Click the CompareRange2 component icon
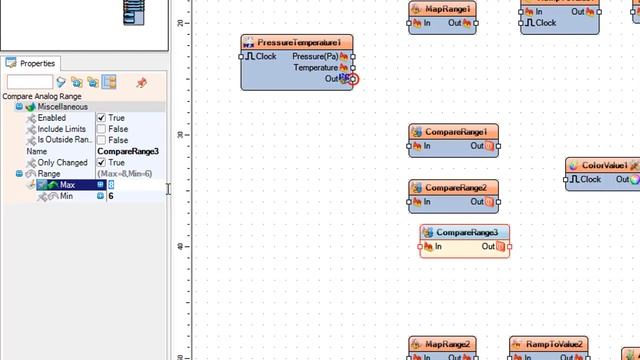This screenshot has height=360, width=640. point(417,188)
